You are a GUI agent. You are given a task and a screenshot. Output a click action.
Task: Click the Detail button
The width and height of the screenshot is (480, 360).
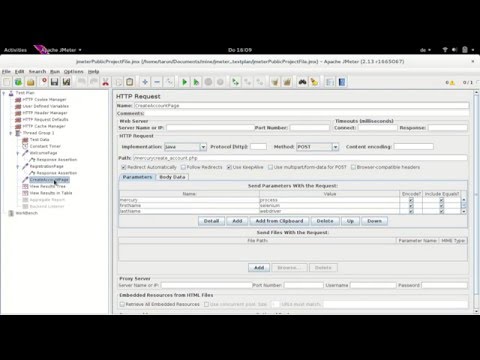211,221
